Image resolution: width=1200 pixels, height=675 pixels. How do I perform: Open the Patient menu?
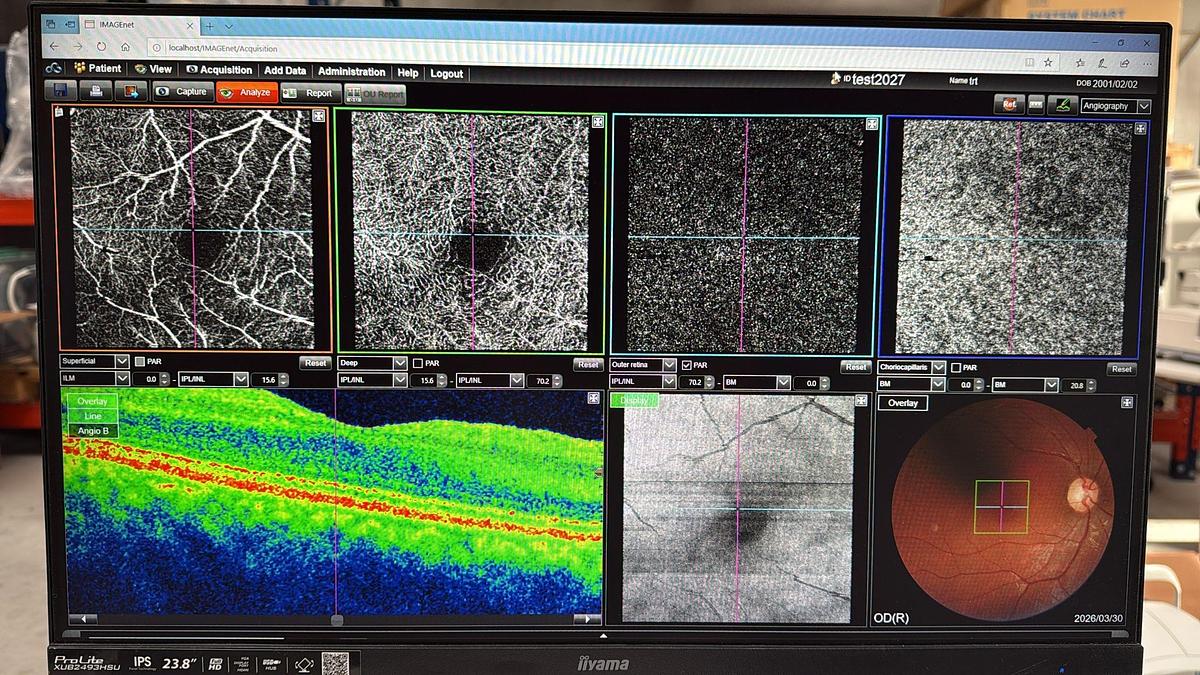tap(104, 71)
